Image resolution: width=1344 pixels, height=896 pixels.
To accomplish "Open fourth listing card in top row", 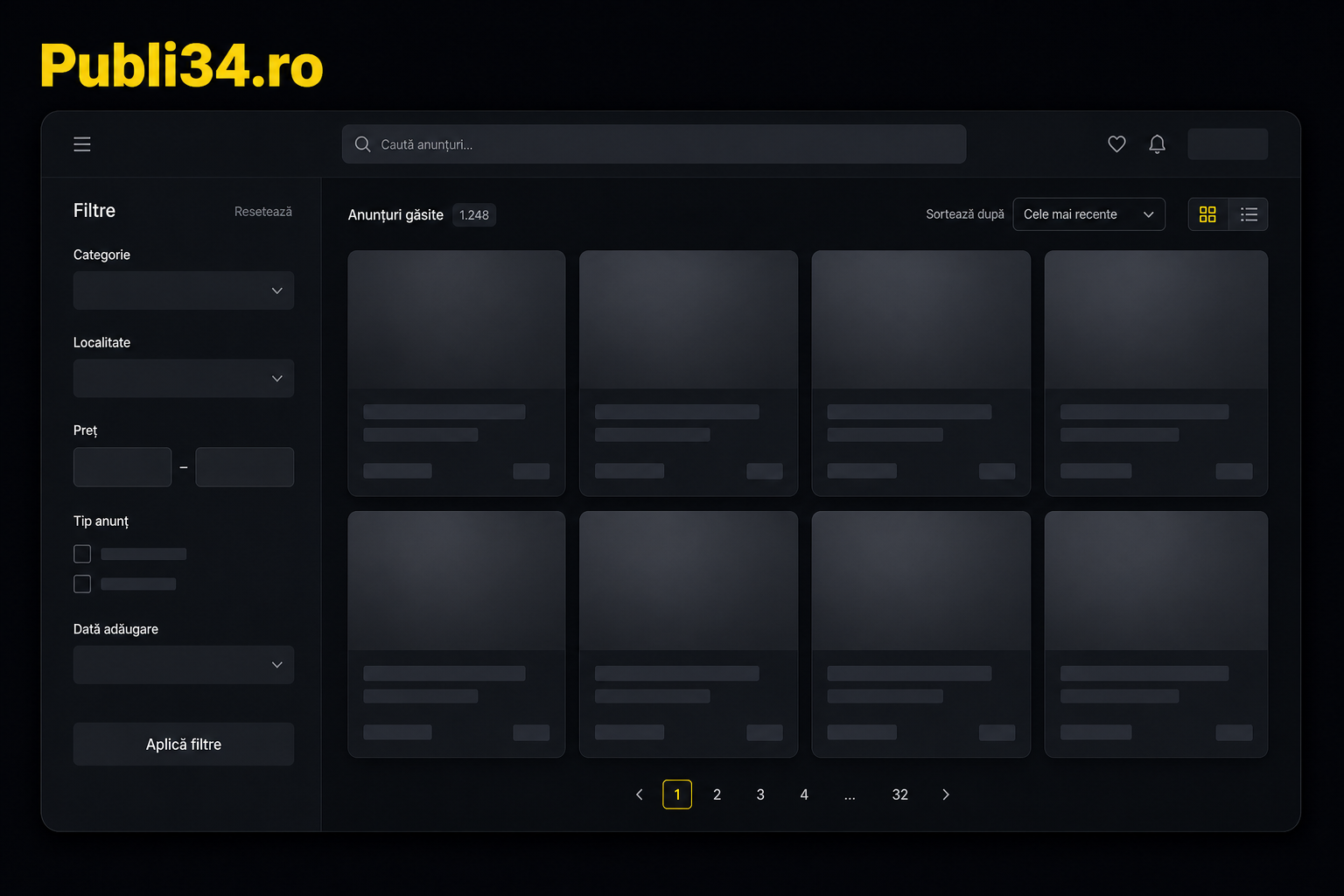I will (1156, 374).
